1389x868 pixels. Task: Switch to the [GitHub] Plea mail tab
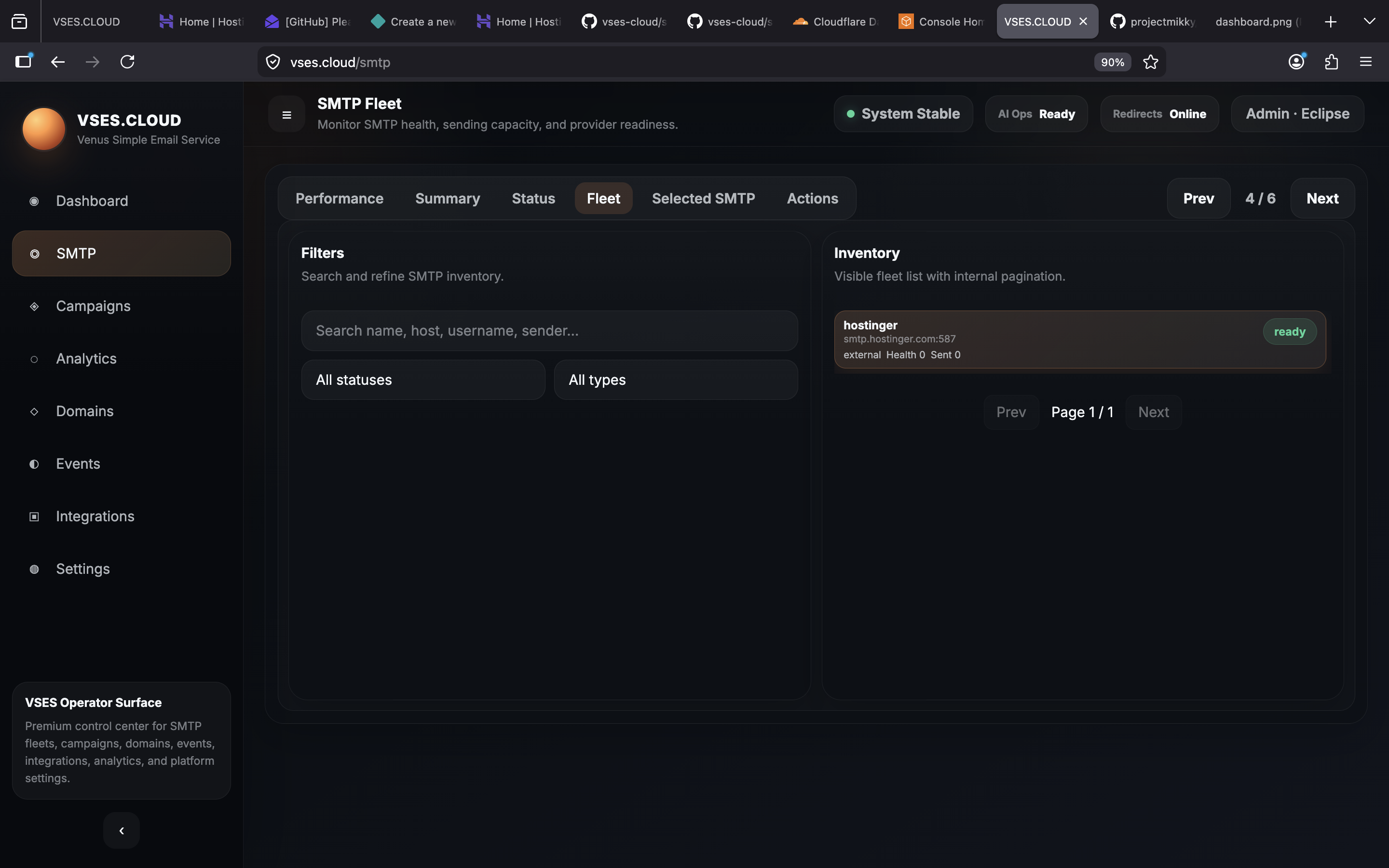(308, 22)
